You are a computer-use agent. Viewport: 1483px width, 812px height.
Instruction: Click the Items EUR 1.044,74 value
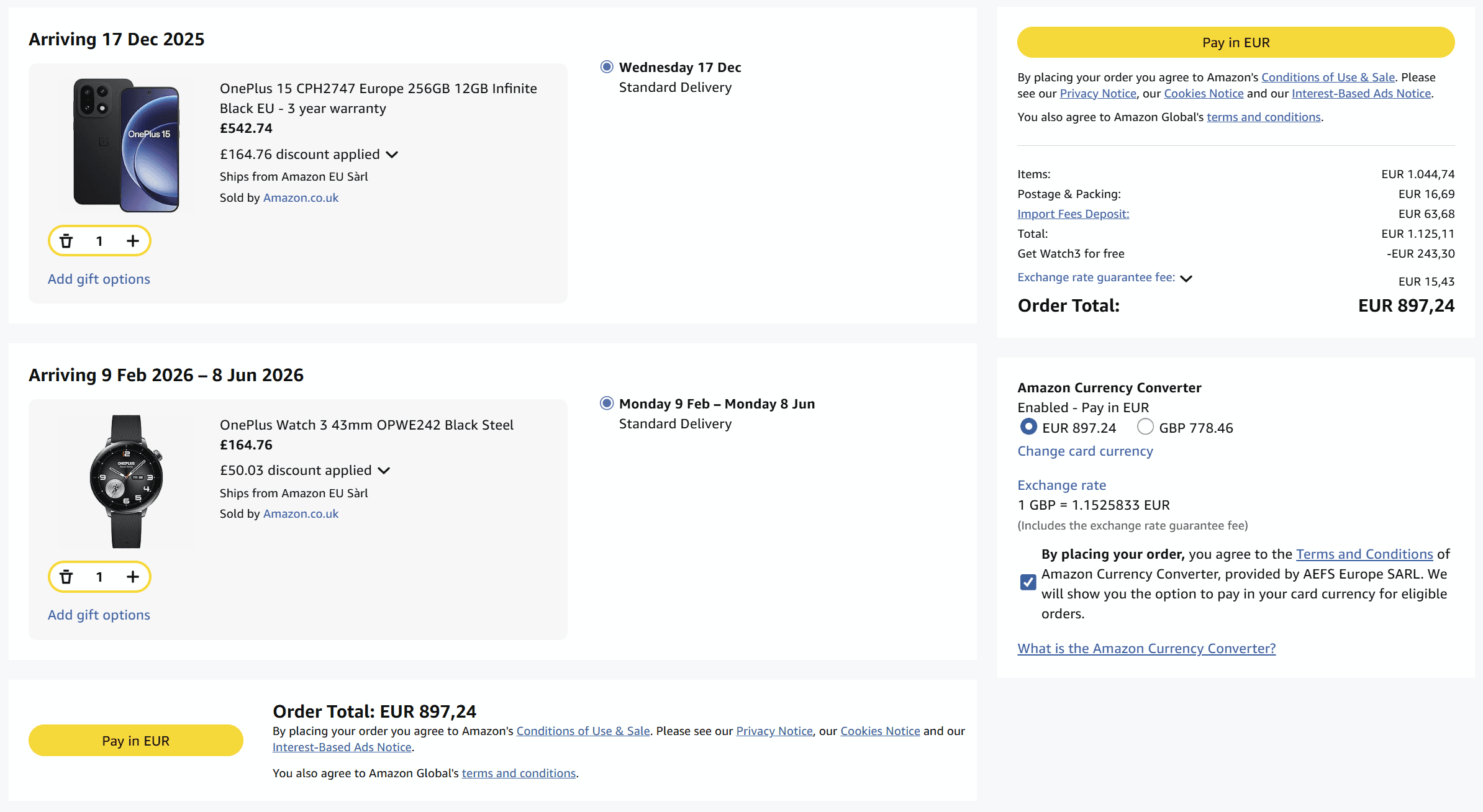click(1418, 174)
